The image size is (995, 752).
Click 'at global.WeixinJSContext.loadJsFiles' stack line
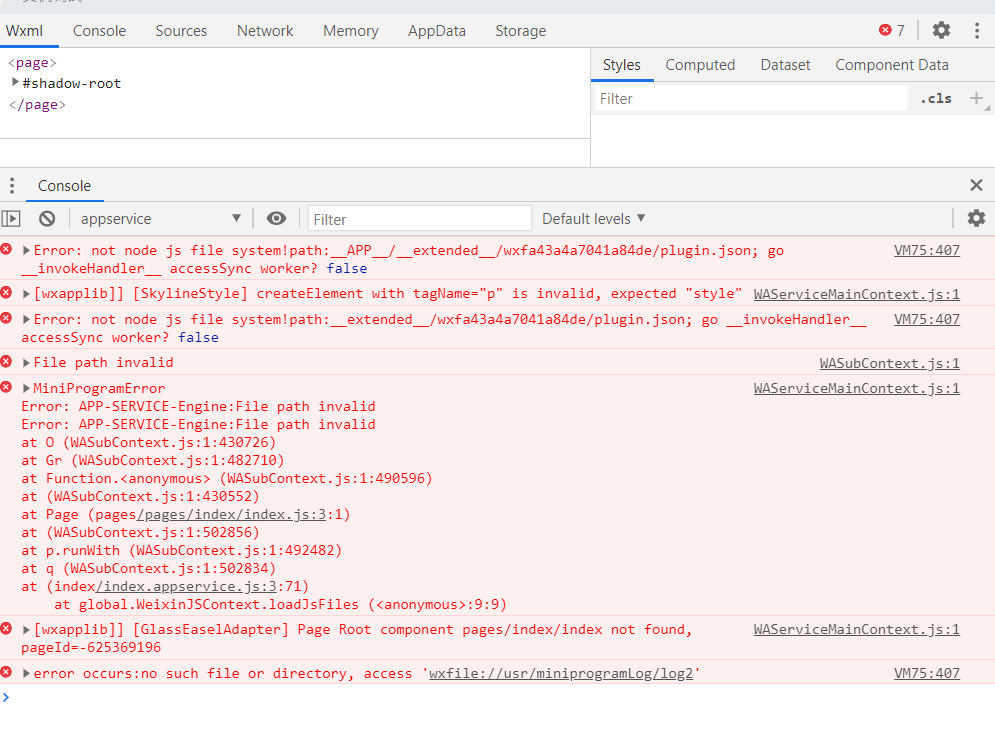[x=280, y=604]
